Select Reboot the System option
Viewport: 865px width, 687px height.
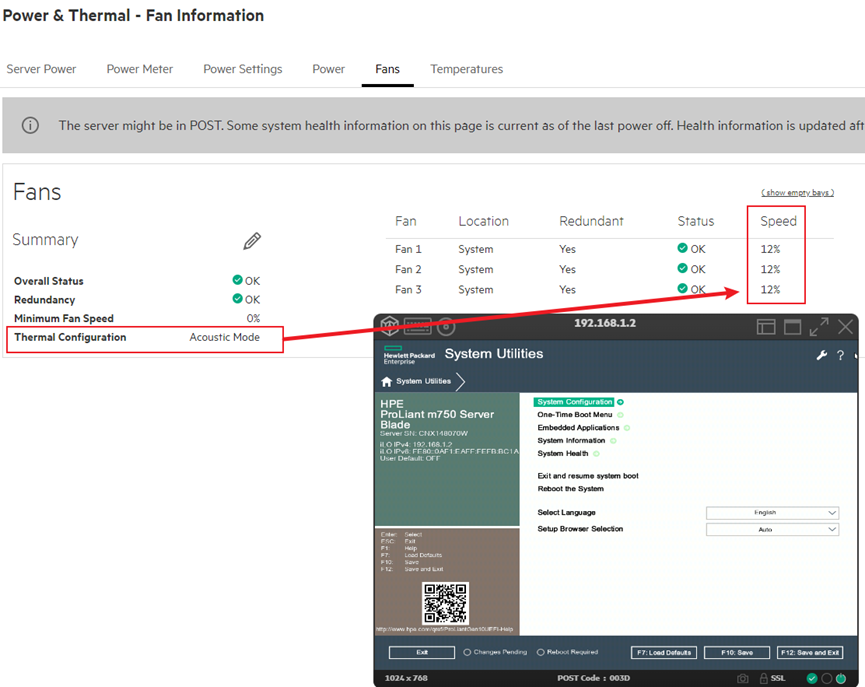coord(570,489)
